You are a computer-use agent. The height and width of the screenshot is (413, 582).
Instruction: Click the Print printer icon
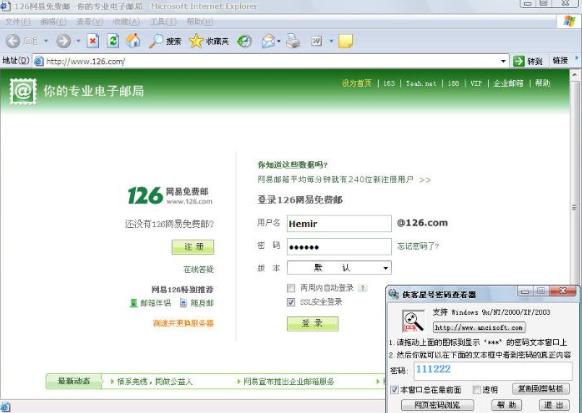[293, 41]
